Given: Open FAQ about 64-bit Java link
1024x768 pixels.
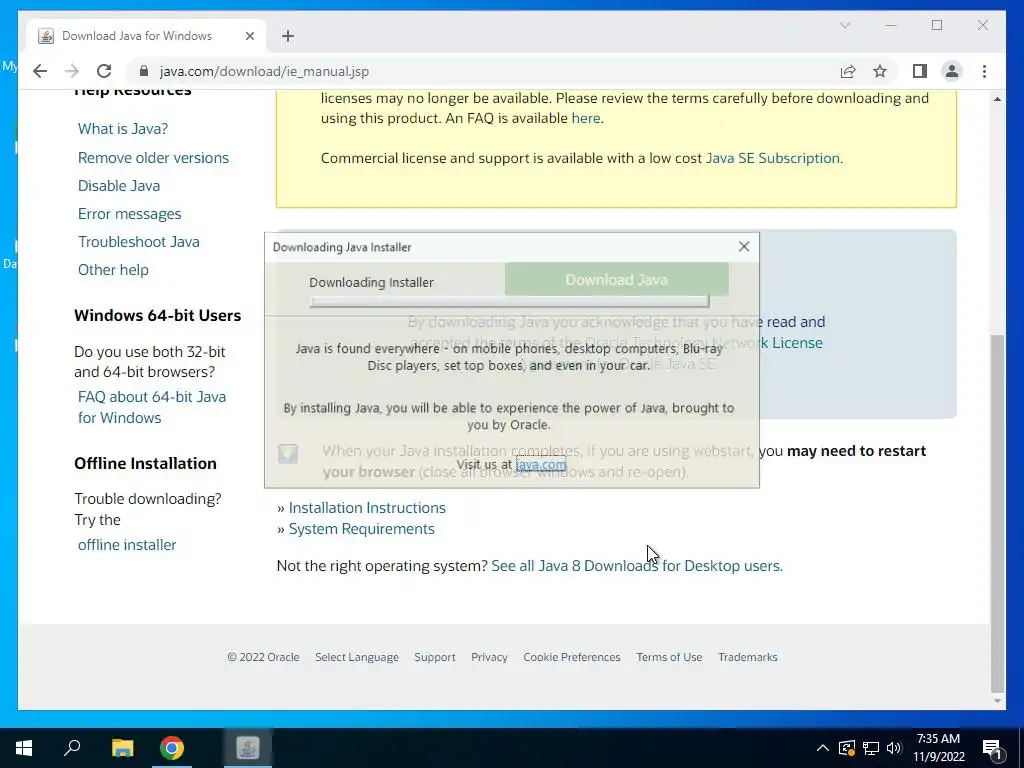Looking at the screenshot, I should coord(152,407).
